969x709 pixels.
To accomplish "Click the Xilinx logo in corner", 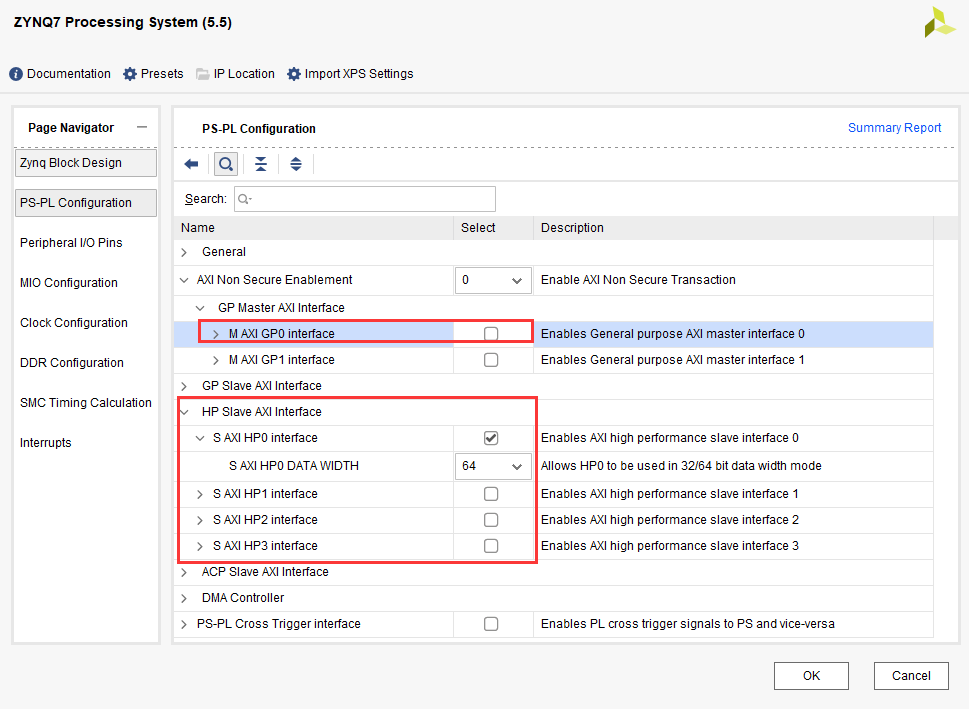I will pyautogui.click(x=939, y=23).
